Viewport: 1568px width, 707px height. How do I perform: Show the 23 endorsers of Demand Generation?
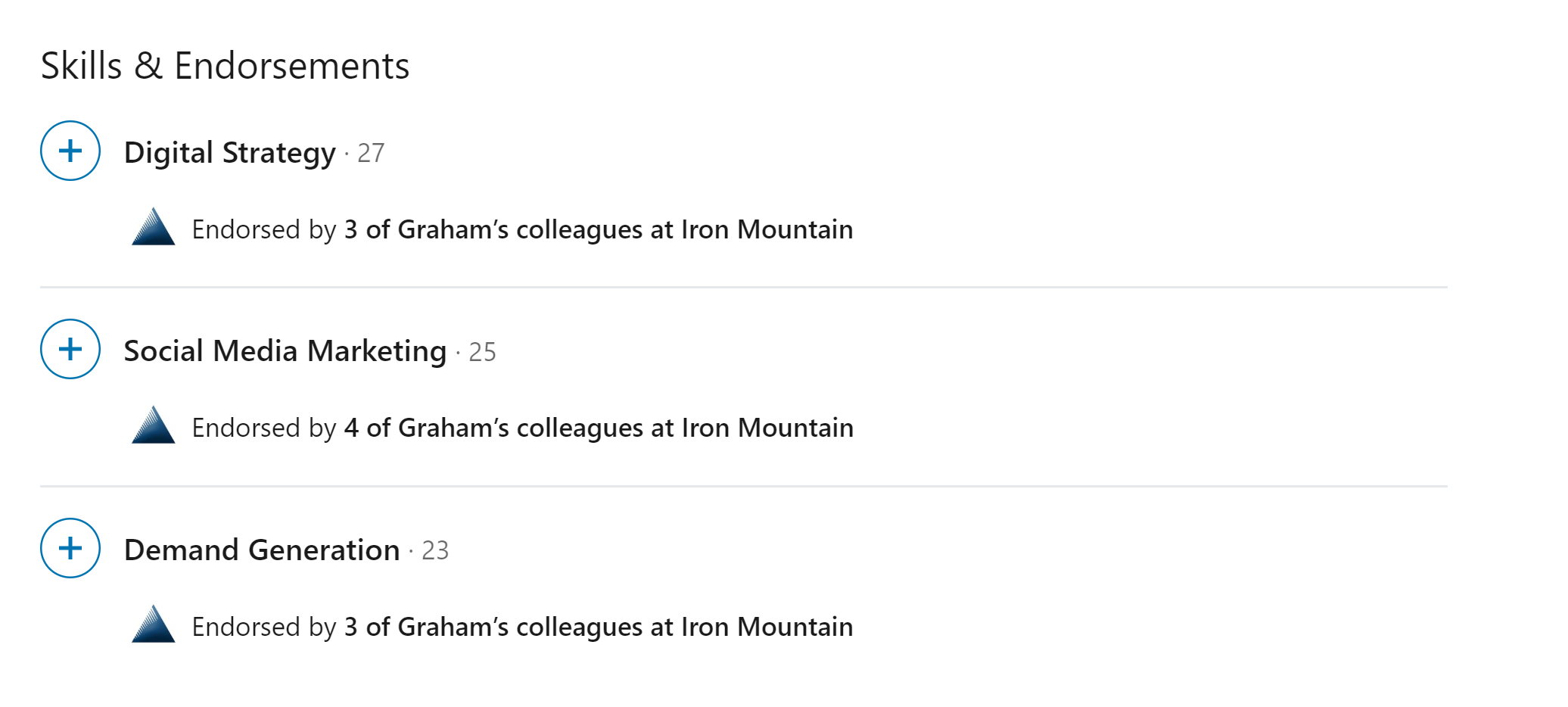(x=435, y=551)
